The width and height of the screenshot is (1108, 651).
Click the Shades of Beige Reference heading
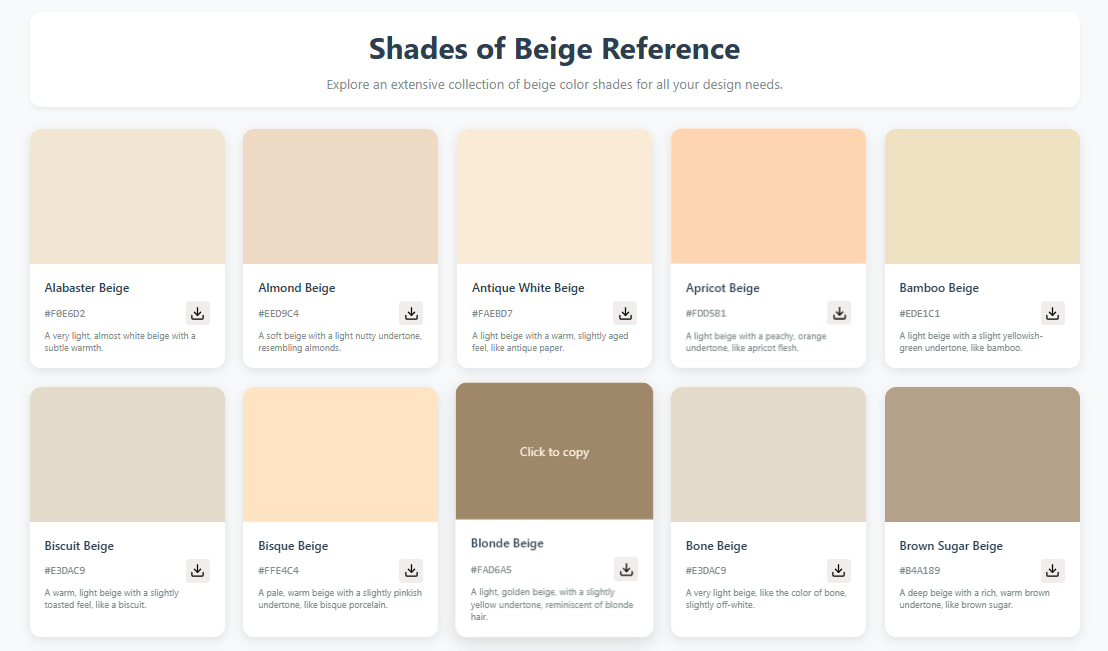tap(554, 48)
